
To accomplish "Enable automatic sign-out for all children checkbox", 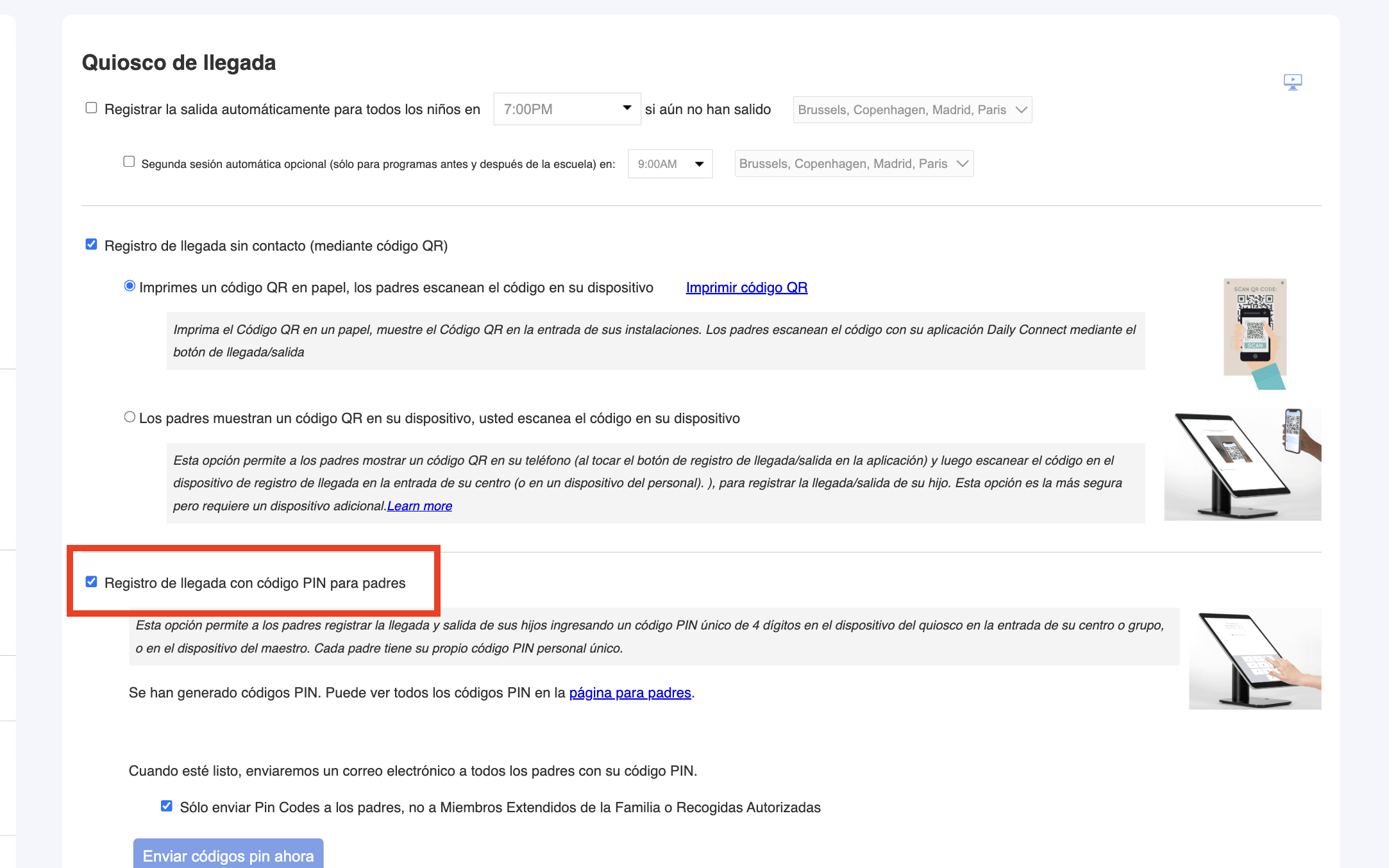I will (x=91, y=108).
